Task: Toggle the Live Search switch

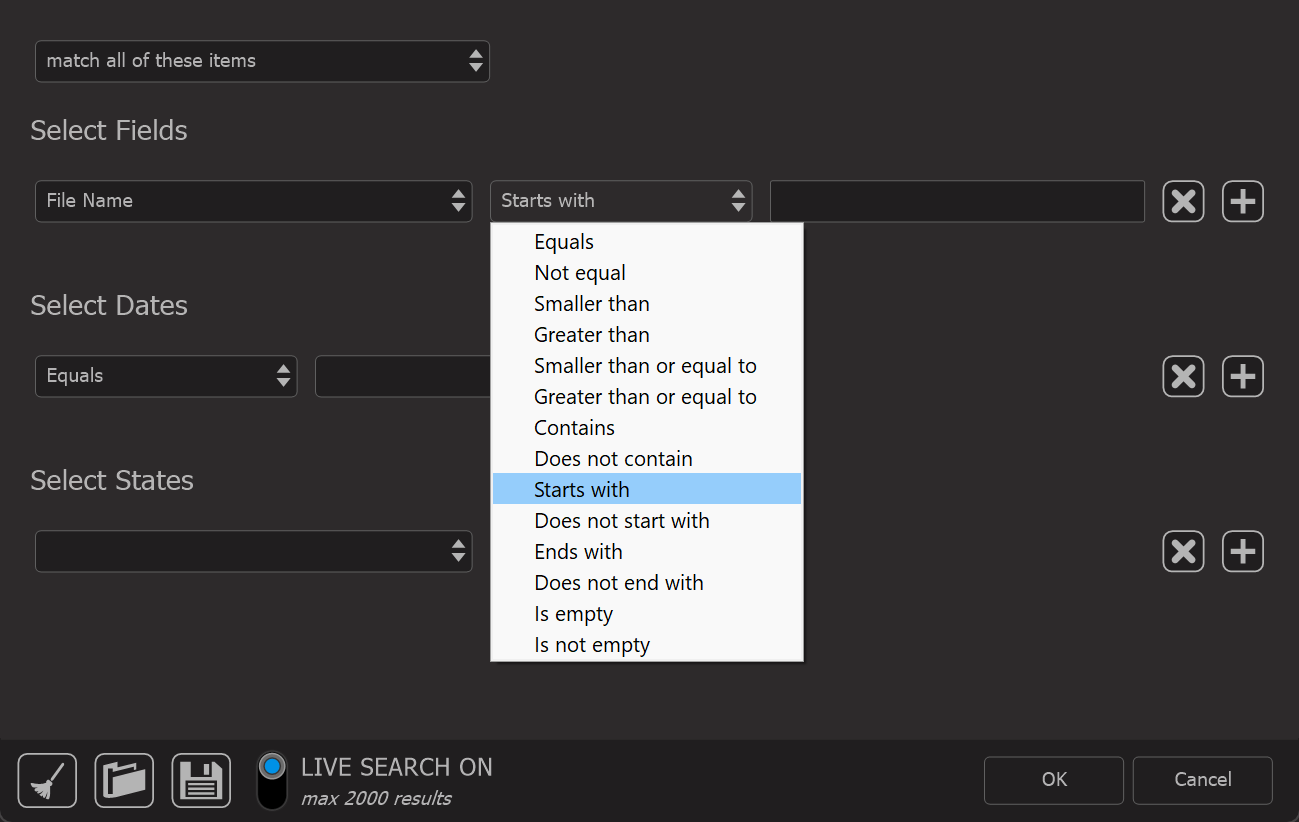Action: (x=272, y=780)
